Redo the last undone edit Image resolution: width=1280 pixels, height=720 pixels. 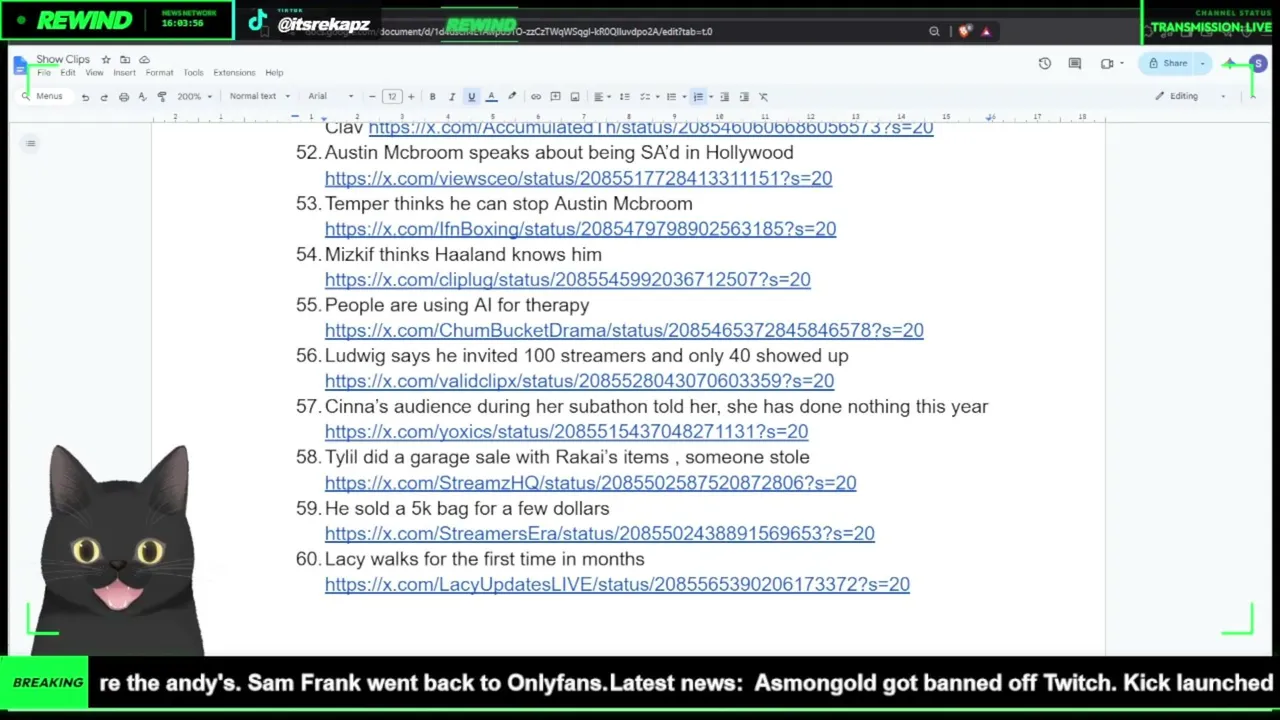click(104, 97)
